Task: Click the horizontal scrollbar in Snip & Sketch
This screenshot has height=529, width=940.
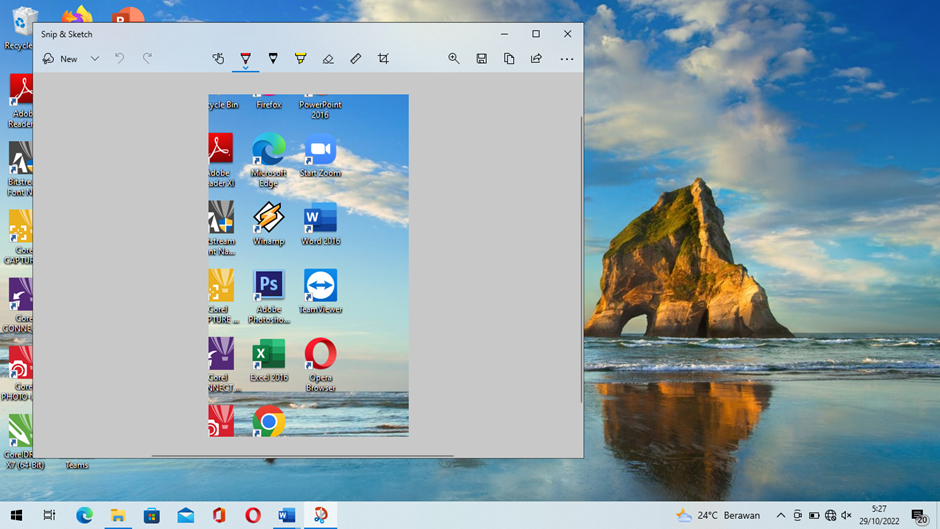Action: [x=302, y=456]
